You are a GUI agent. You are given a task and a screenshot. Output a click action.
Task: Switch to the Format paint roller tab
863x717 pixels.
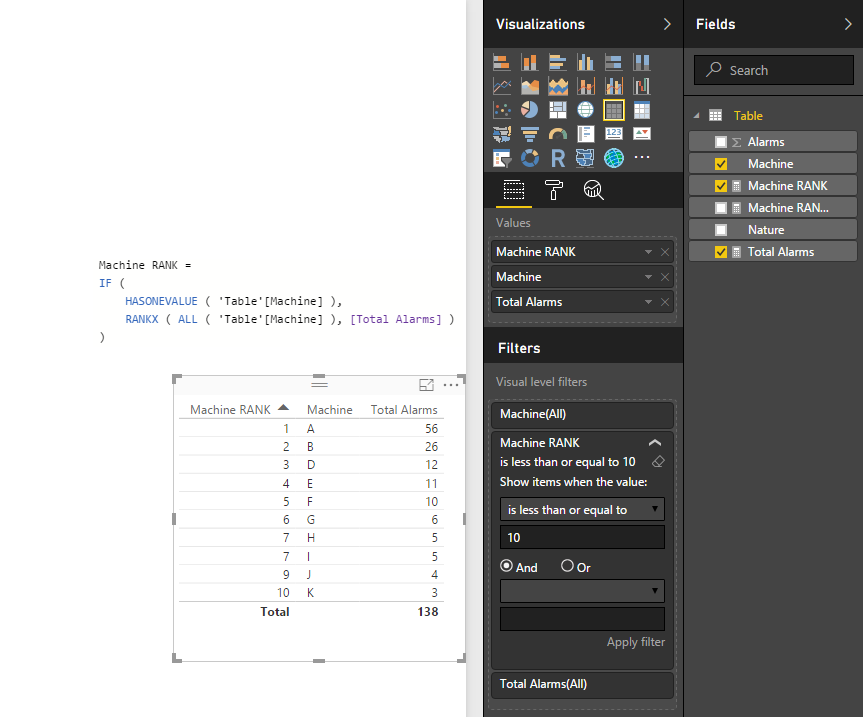[554, 190]
